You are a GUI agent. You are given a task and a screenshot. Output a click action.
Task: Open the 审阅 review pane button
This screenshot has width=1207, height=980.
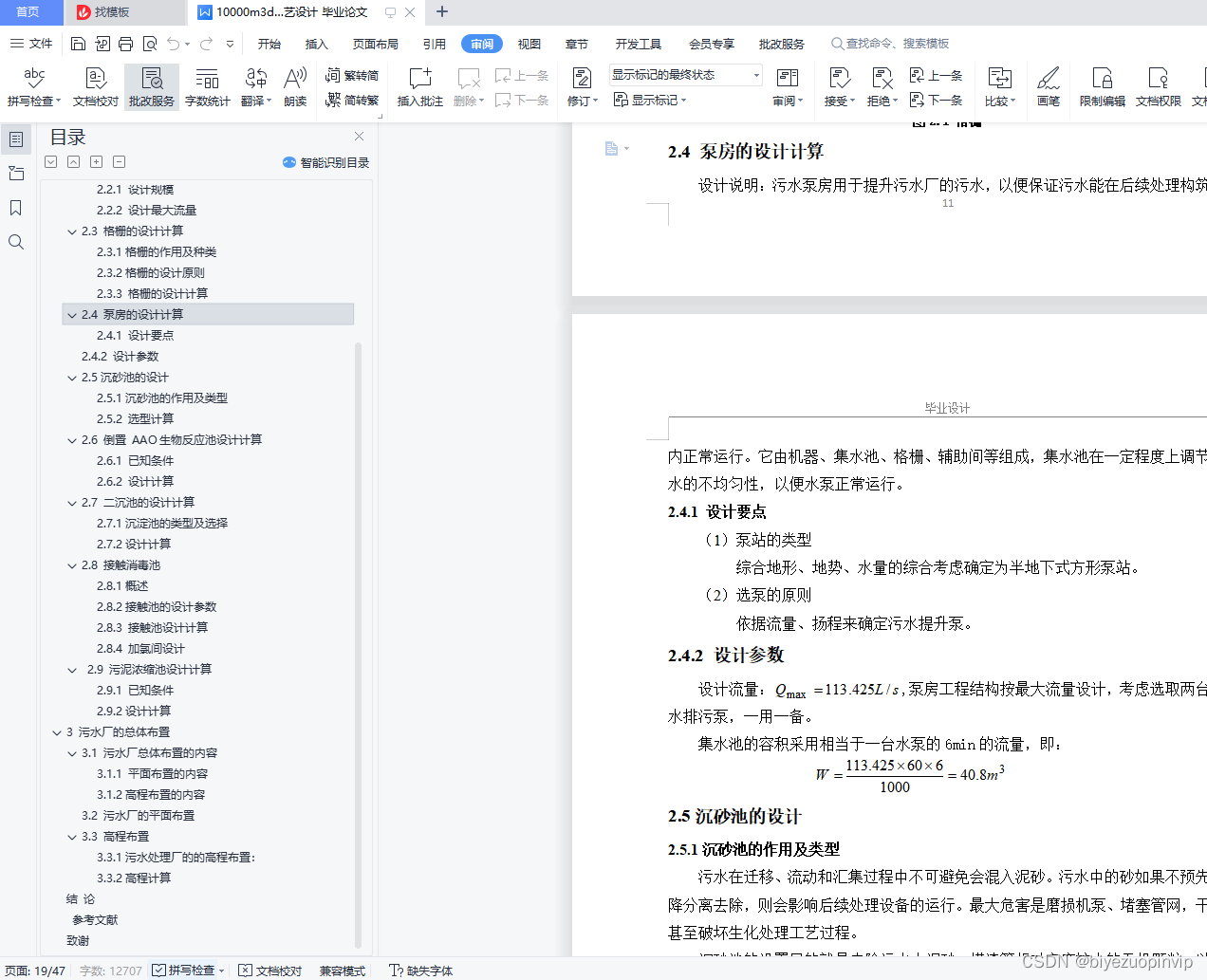click(788, 86)
